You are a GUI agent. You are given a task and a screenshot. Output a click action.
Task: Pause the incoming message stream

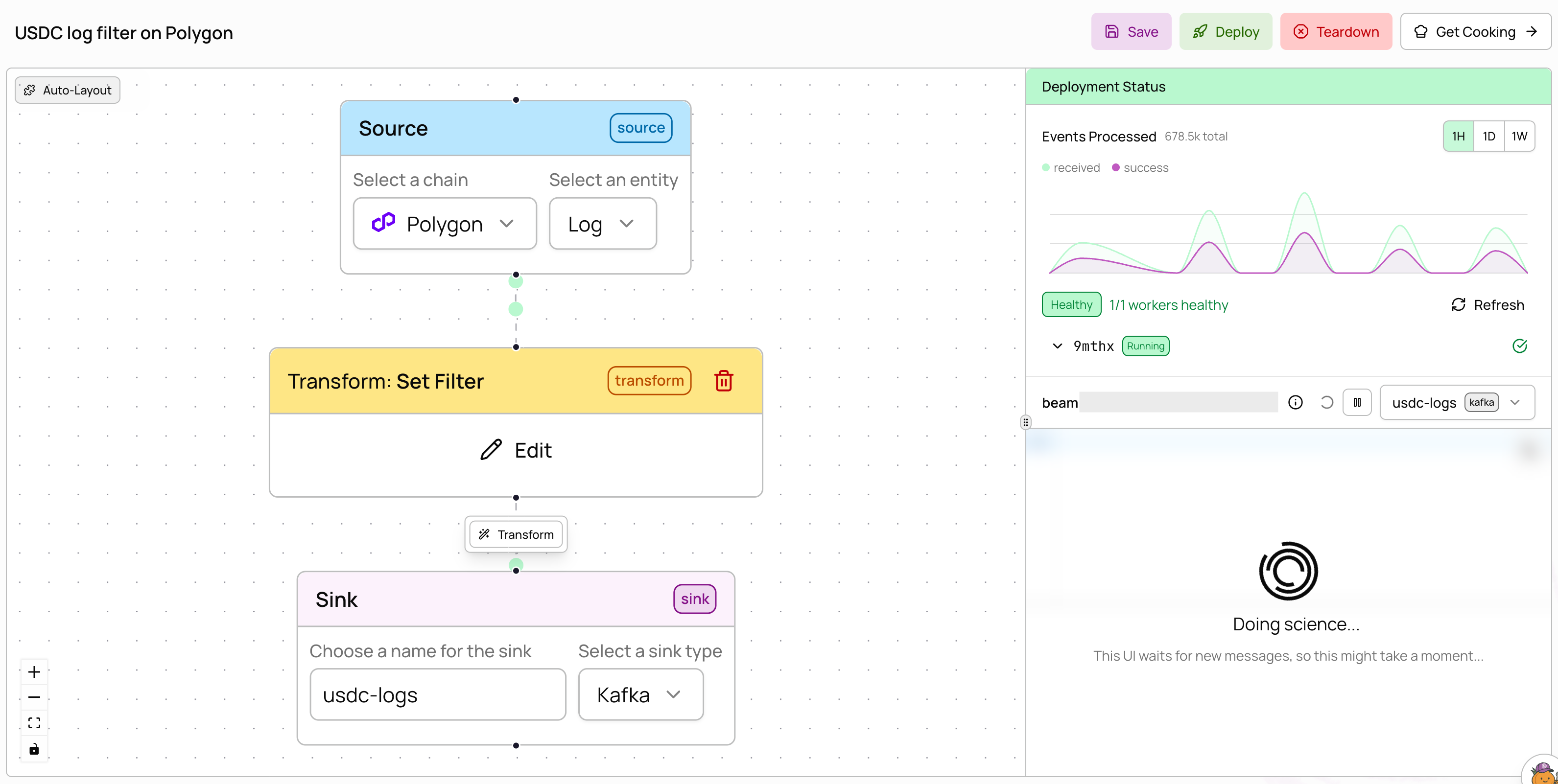tap(1357, 402)
